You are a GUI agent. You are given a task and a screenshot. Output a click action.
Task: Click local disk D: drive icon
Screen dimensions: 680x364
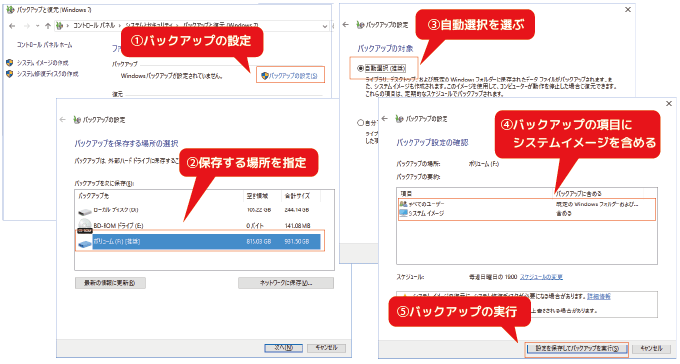coord(85,211)
